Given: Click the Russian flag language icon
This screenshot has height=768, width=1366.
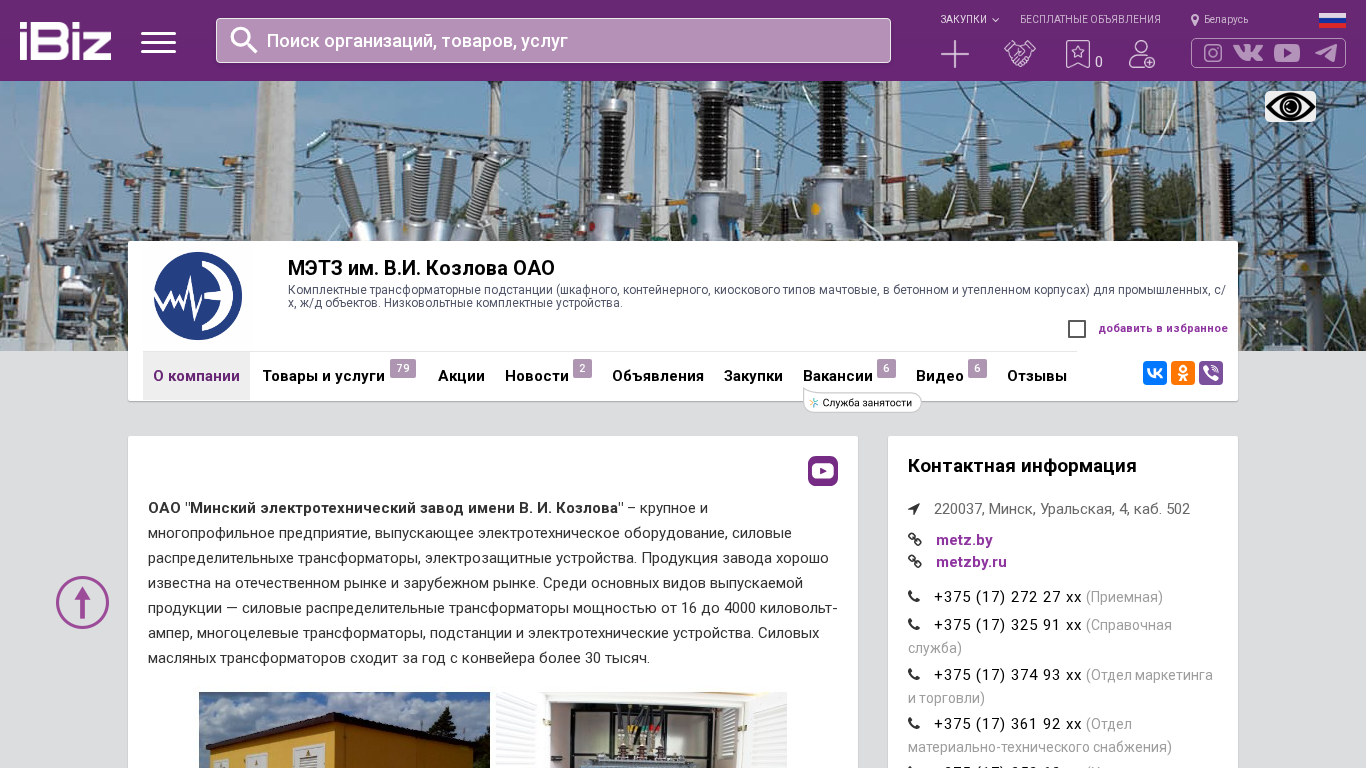Looking at the screenshot, I should pyautogui.click(x=1332, y=20).
